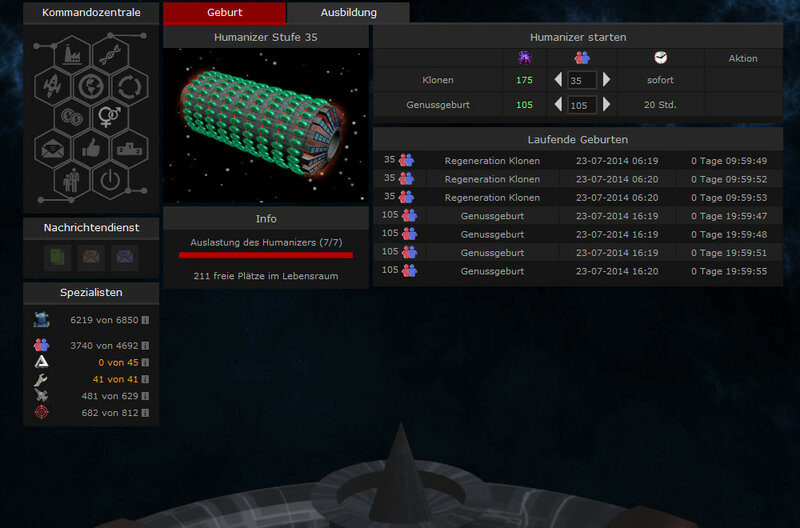Click the Aktion column header
800x528 pixels.
[743, 58]
